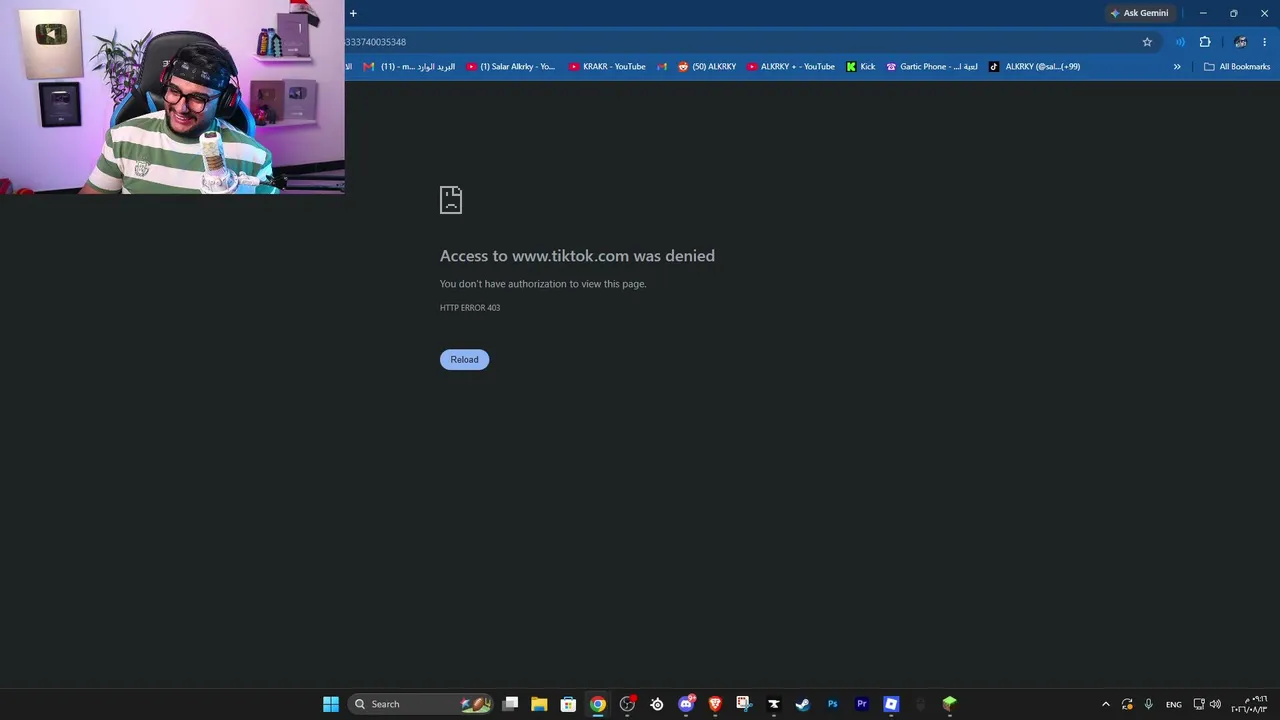The image size is (1280, 720).
Task: Click the sync status tray icon
Action: (1127, 704)
